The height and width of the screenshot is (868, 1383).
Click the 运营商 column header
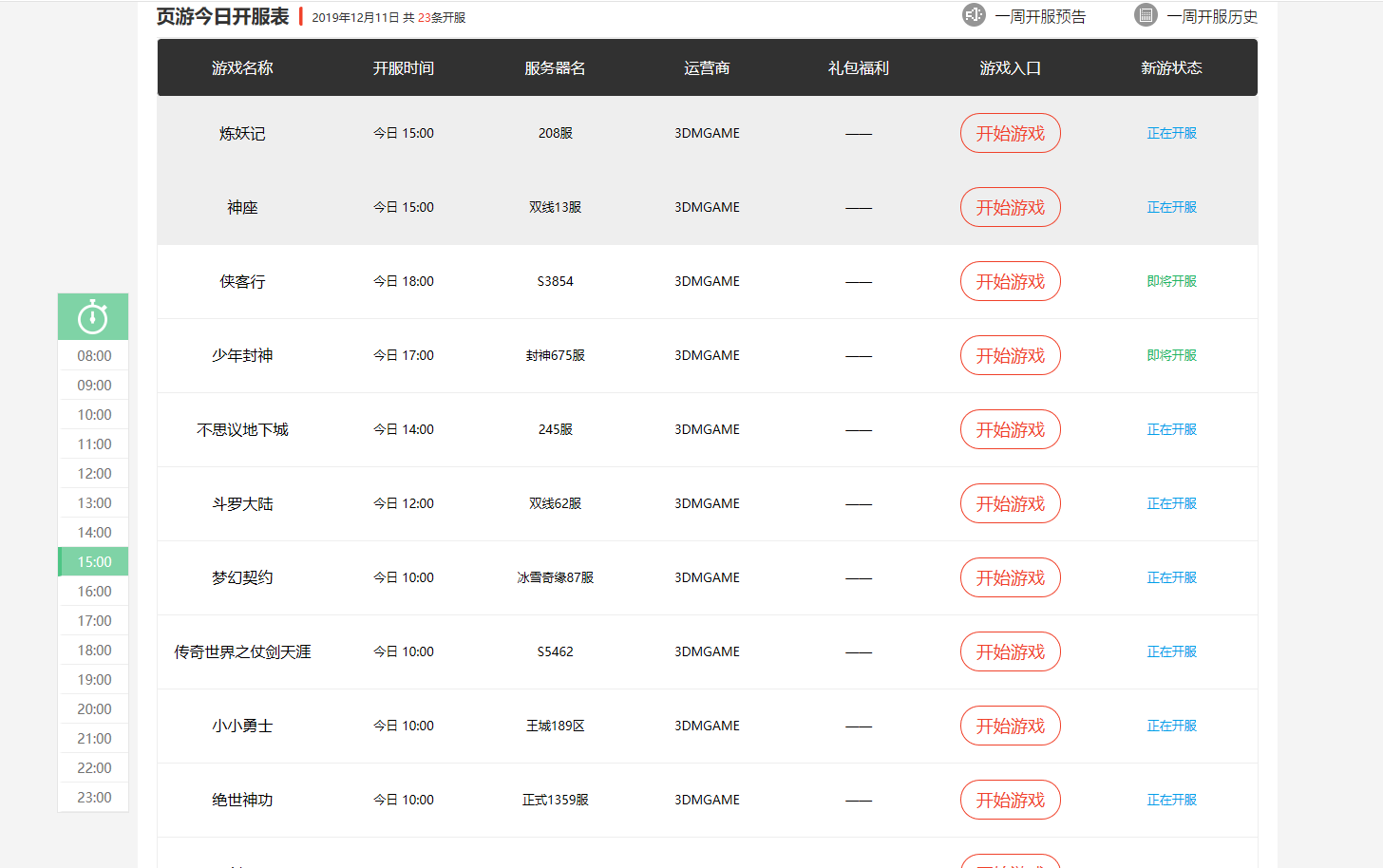point(707,68)
